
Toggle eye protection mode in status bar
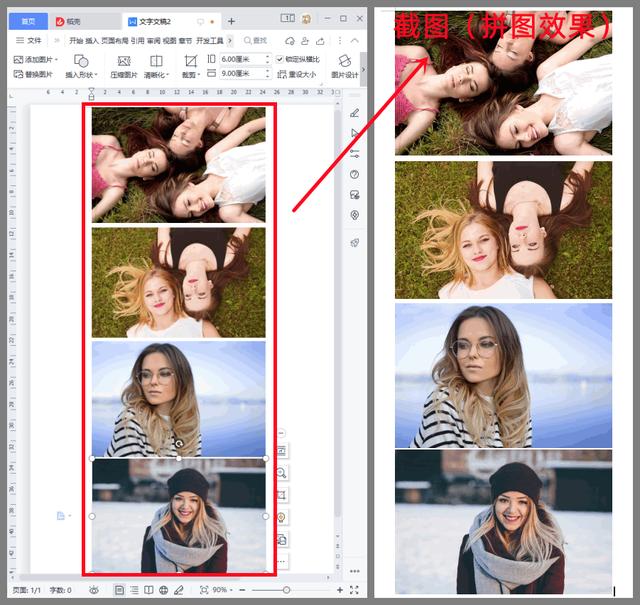click(x=93, y=590)
